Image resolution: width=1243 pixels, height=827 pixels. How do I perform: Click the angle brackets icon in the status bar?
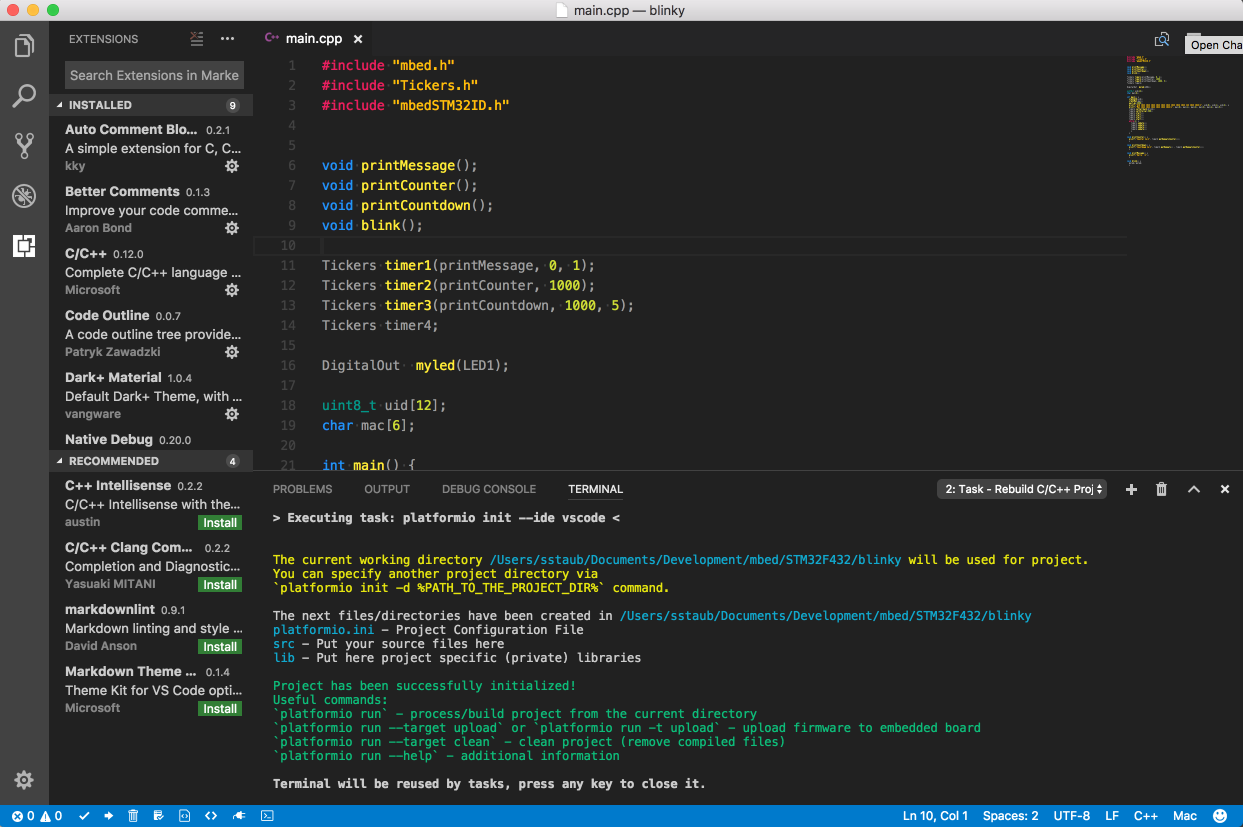[211, 816]
